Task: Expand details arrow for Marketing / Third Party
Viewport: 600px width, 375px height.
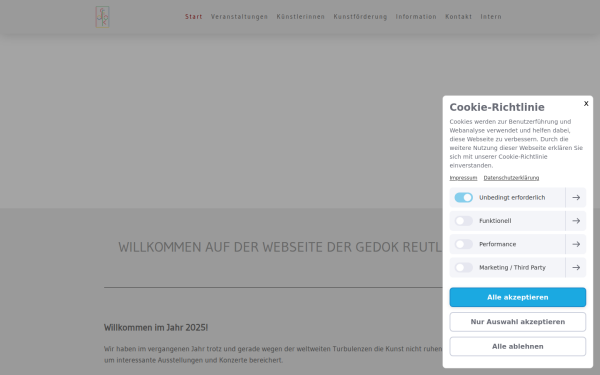Action: point(576,267)
